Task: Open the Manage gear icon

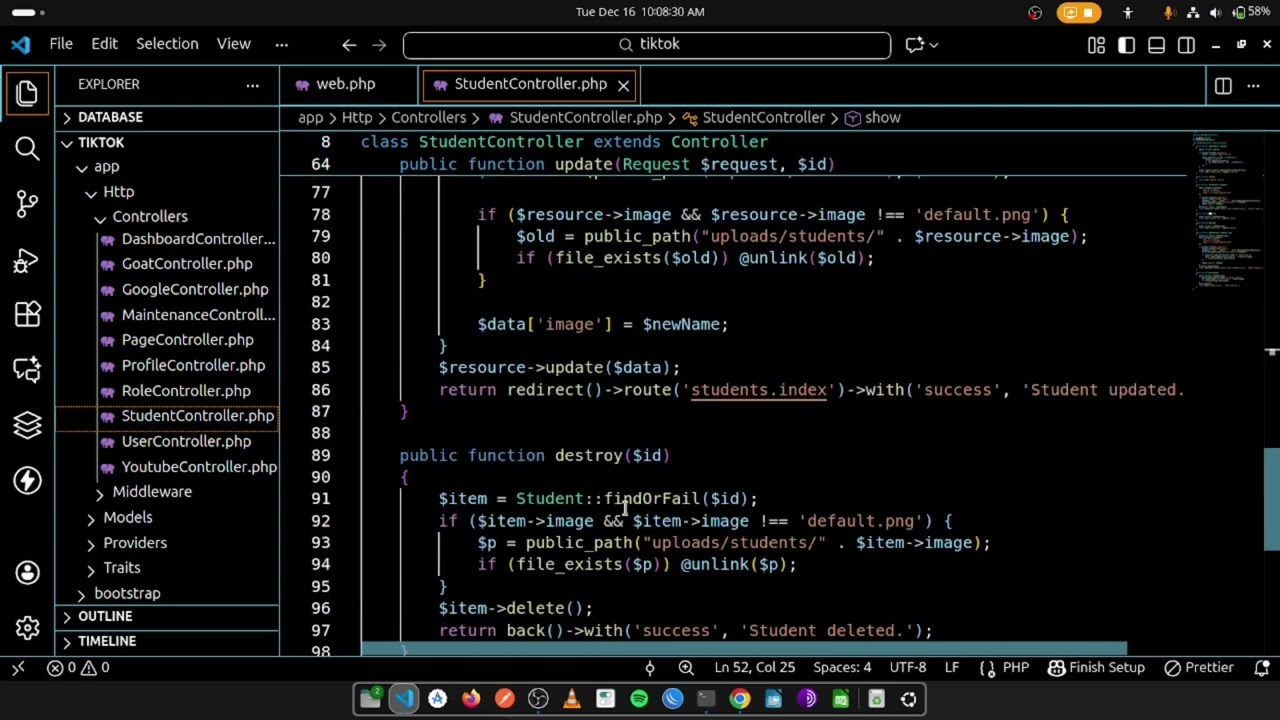Action: pos(27,627)
